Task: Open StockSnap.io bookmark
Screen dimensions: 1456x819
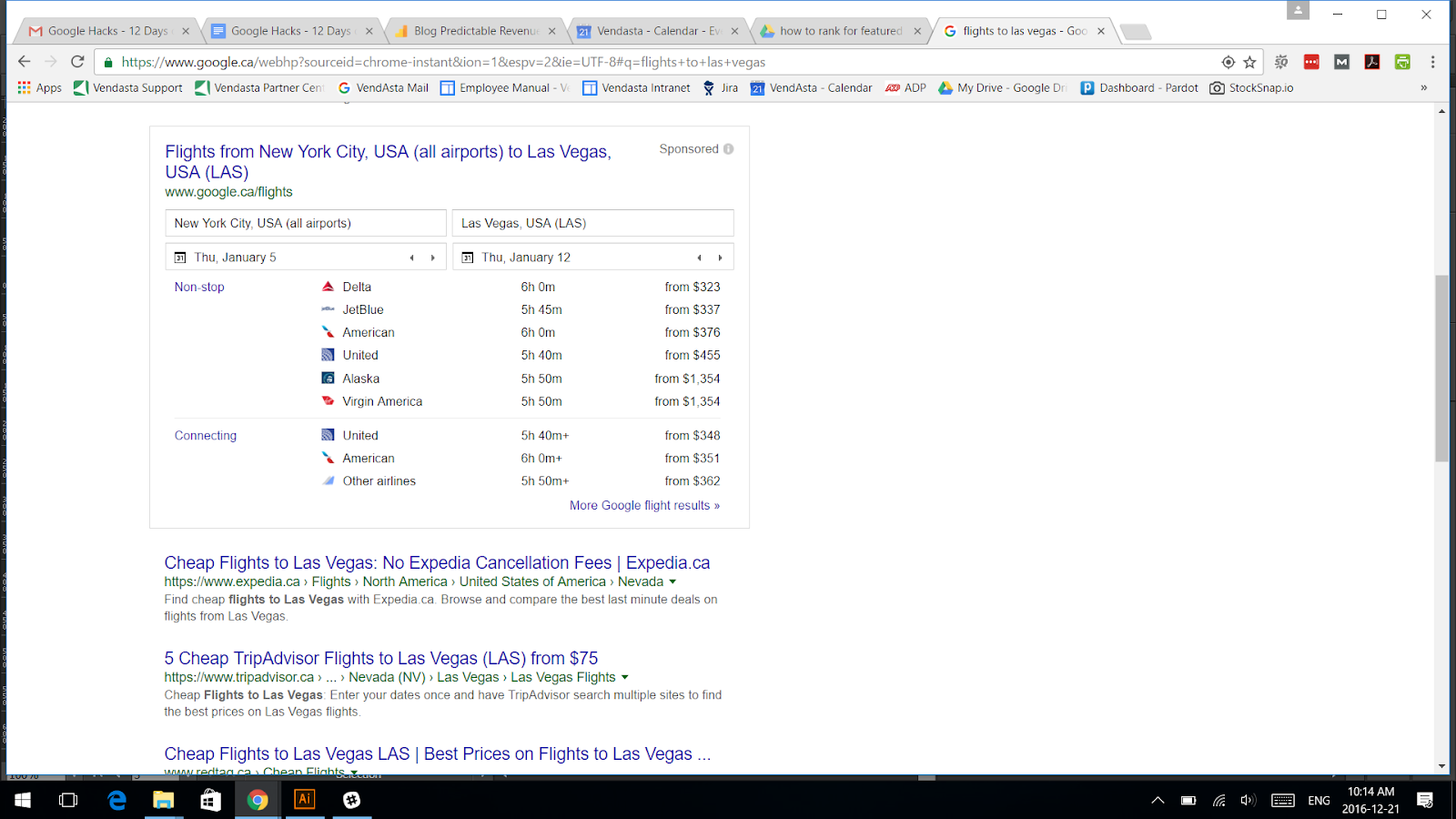Action: click(x=1251, y=88)
